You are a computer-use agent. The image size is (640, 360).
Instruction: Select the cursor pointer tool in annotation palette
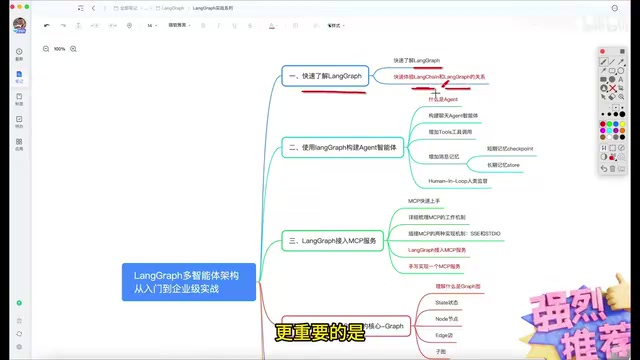click(603, 97)
